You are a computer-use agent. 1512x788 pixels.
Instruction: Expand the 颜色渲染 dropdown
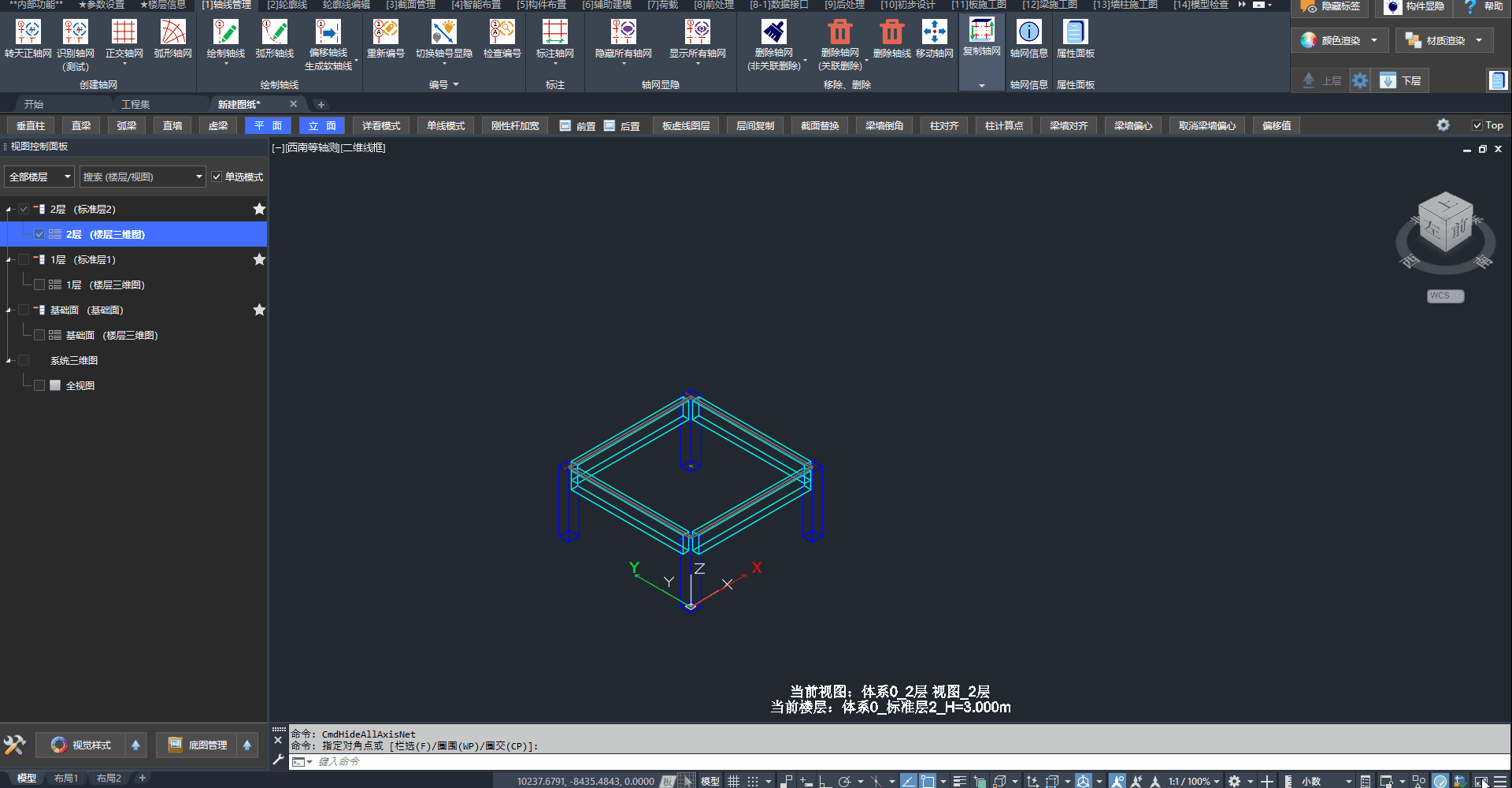[1373, 40]
